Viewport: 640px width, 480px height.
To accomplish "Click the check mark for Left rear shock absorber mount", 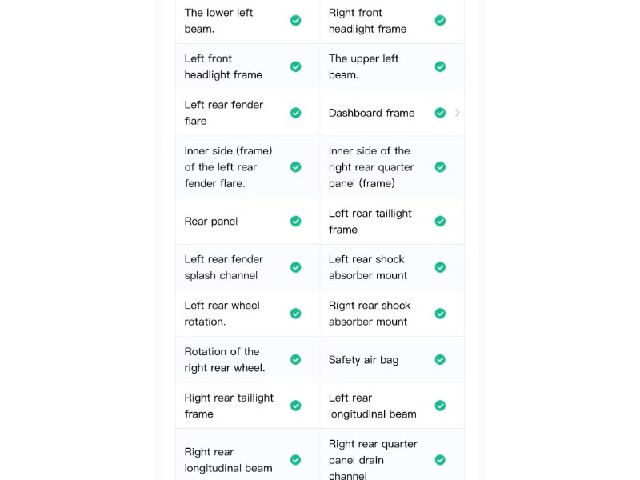I will tap(440, 267).
